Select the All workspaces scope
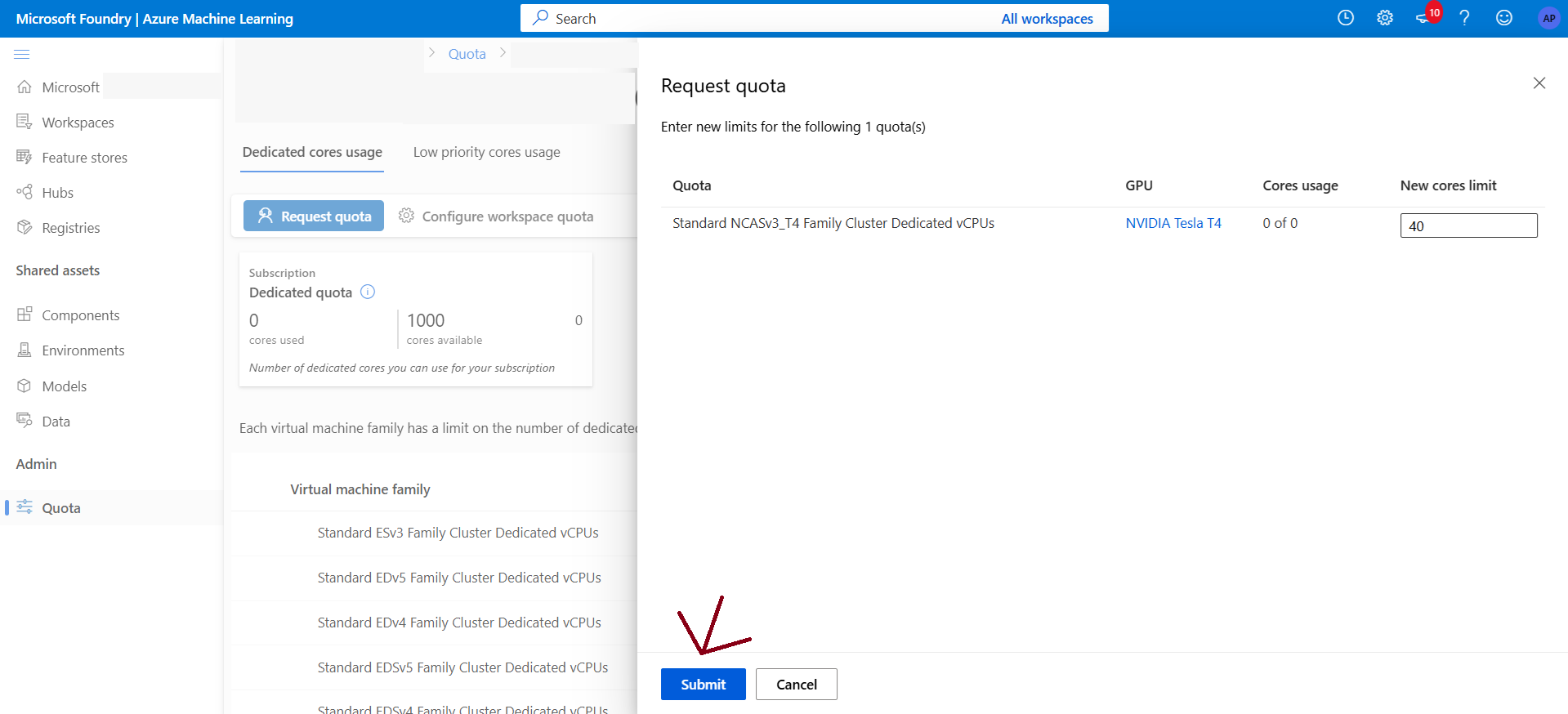This screenshot has height=714, width=1568. (1047, 19)
